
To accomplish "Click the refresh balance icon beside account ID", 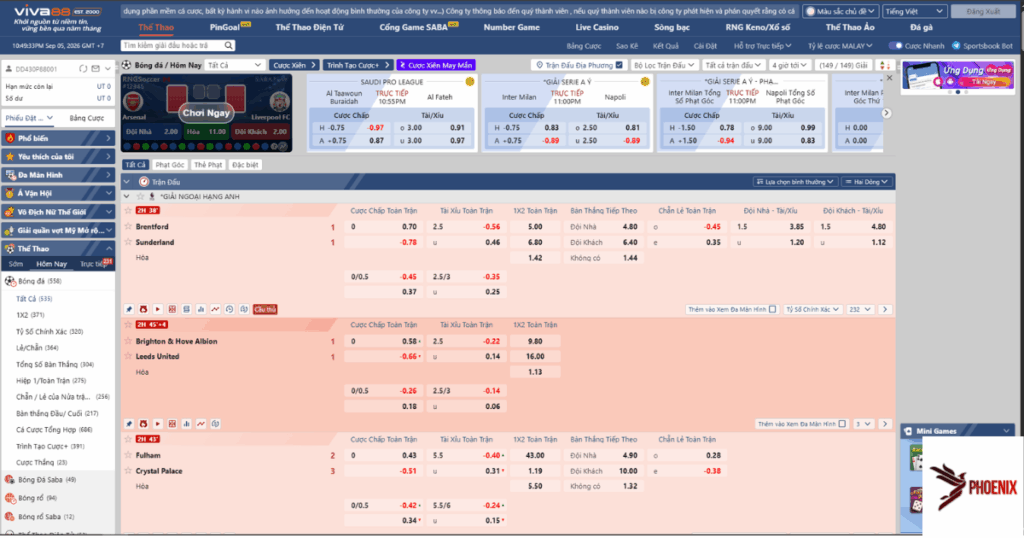I will click(x=83, y=69).
